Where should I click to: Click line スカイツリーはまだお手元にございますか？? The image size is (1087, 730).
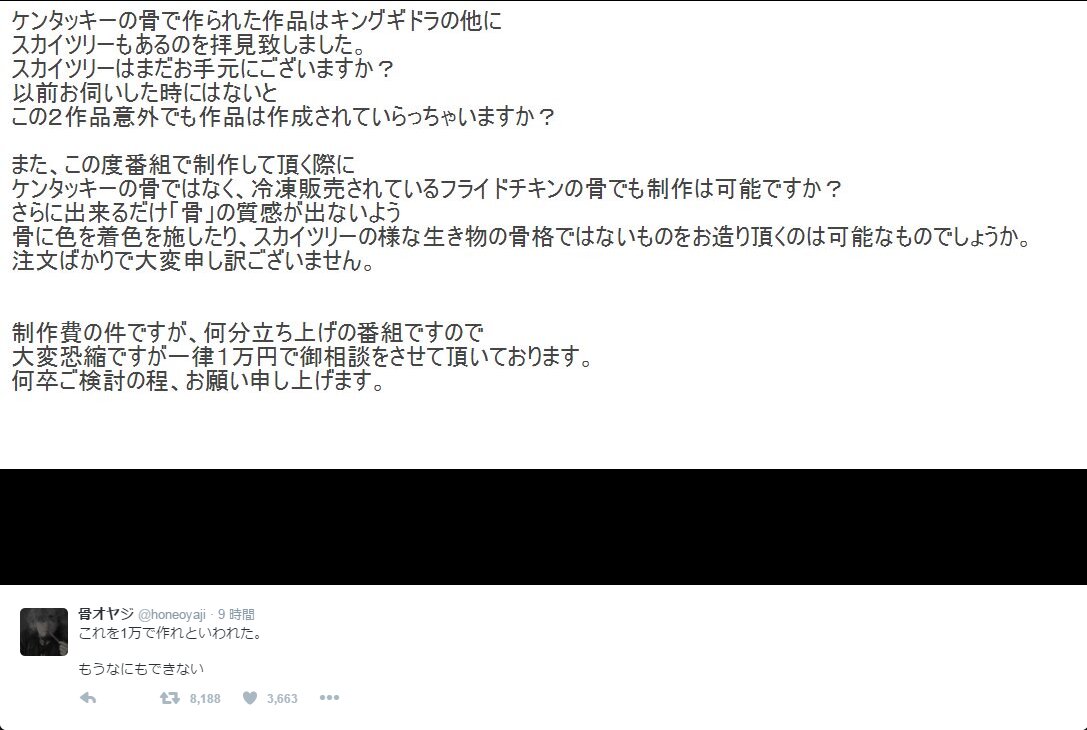tap(203, 69)
